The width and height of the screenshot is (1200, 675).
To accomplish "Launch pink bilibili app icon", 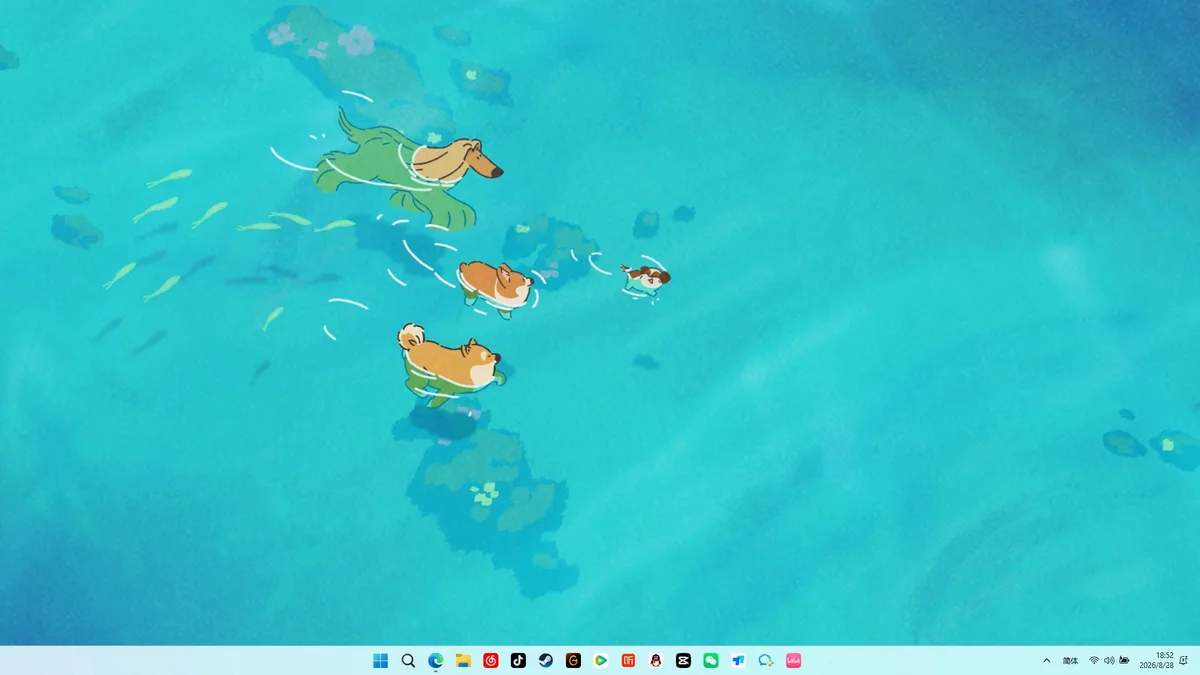I will tap(793, 660).
